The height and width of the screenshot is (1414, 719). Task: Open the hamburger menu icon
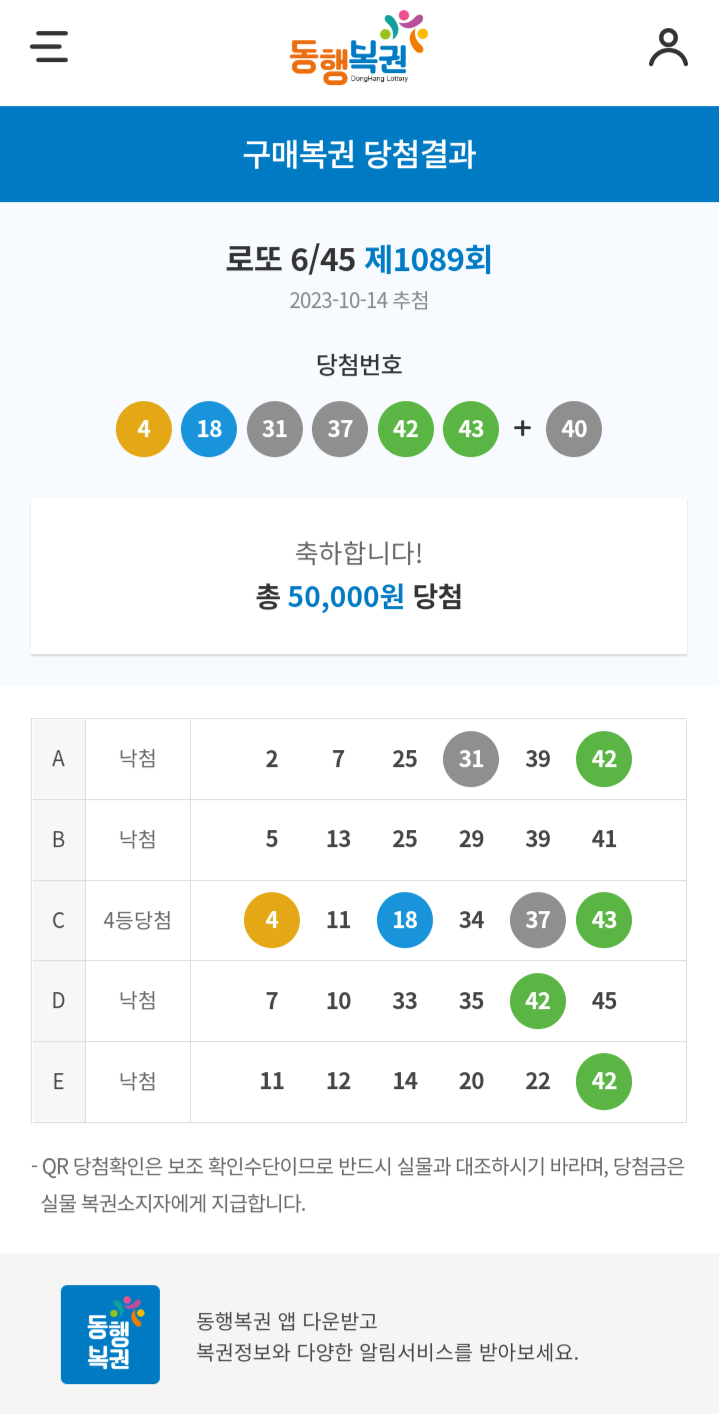(49, 47)
